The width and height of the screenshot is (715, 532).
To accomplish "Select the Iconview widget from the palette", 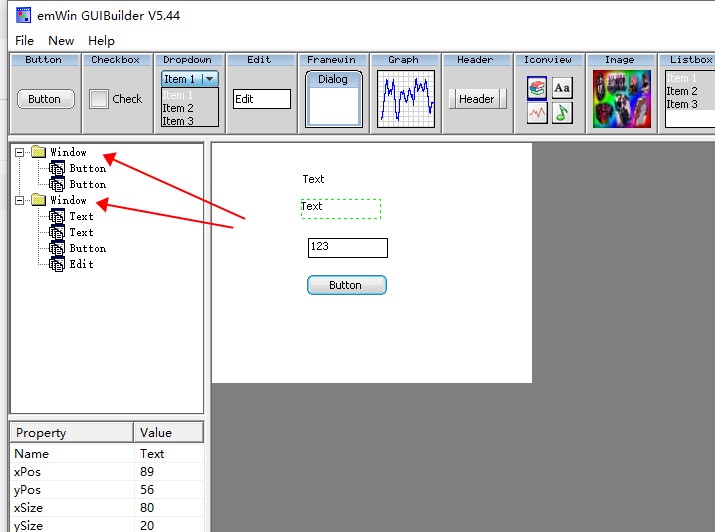I will [549, 93].
